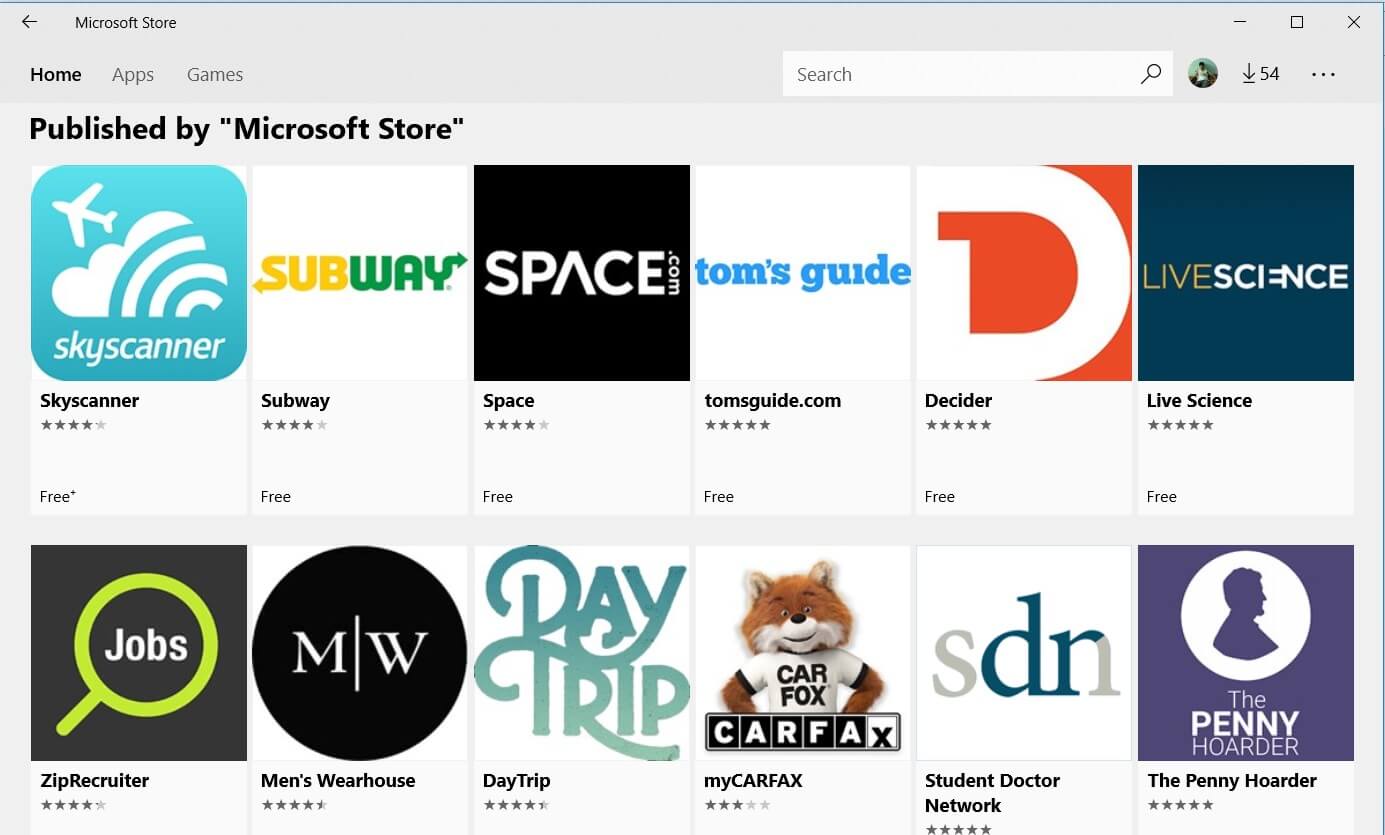Click the myCARFAX star rating
The height and width of the screenshot is (835, 1385).
click(x=737, y=805)
